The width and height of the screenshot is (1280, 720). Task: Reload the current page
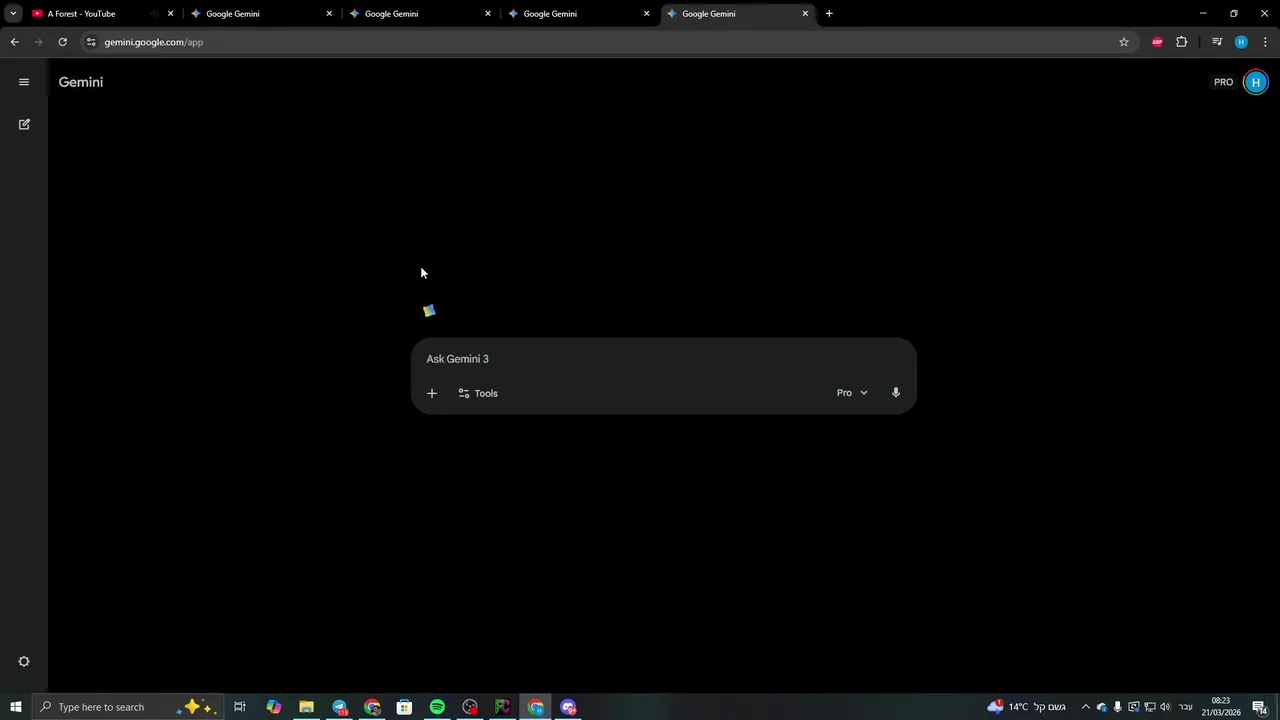[62, 42]
